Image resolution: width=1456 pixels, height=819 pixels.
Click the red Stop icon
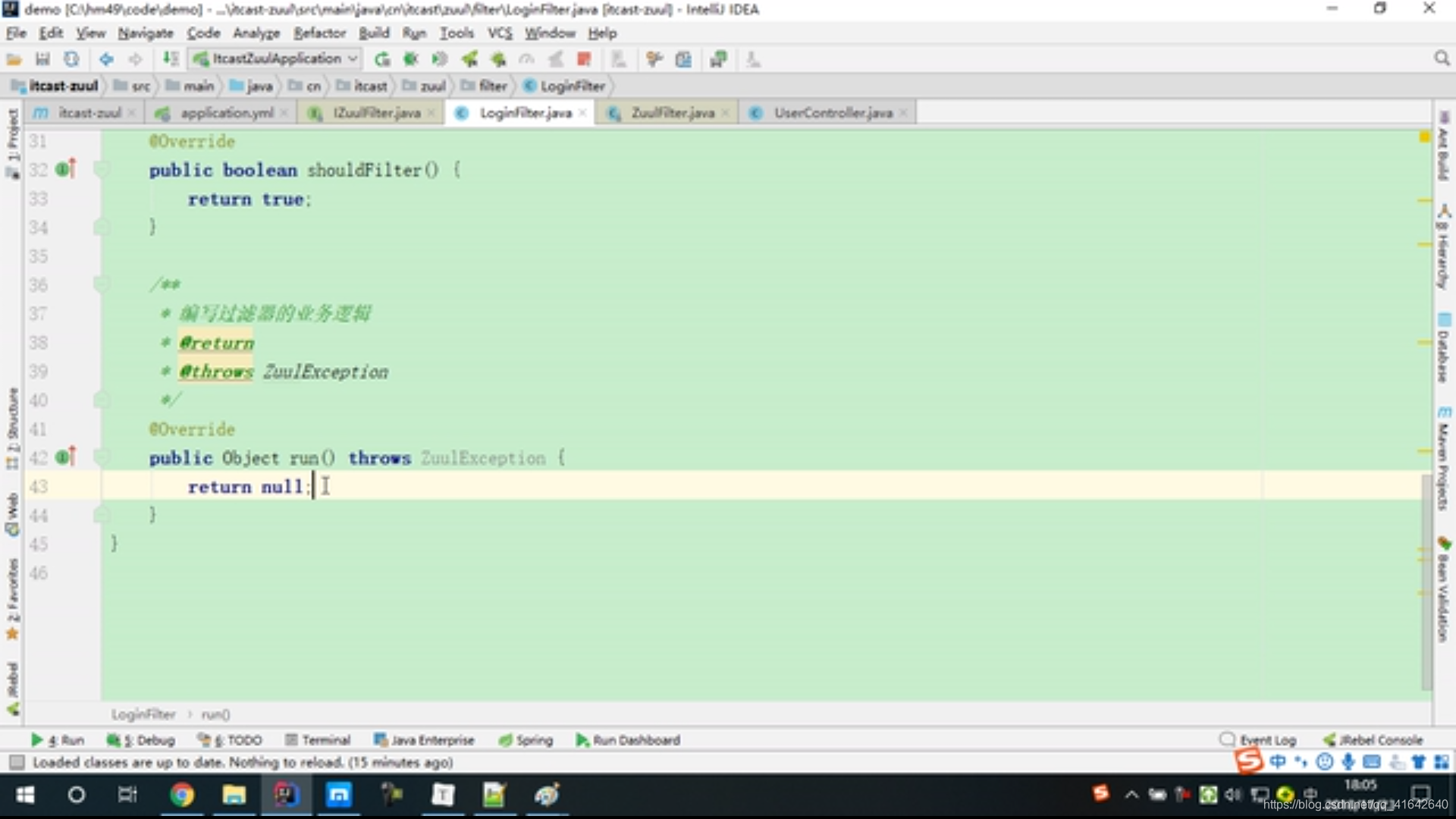(584, 59)
